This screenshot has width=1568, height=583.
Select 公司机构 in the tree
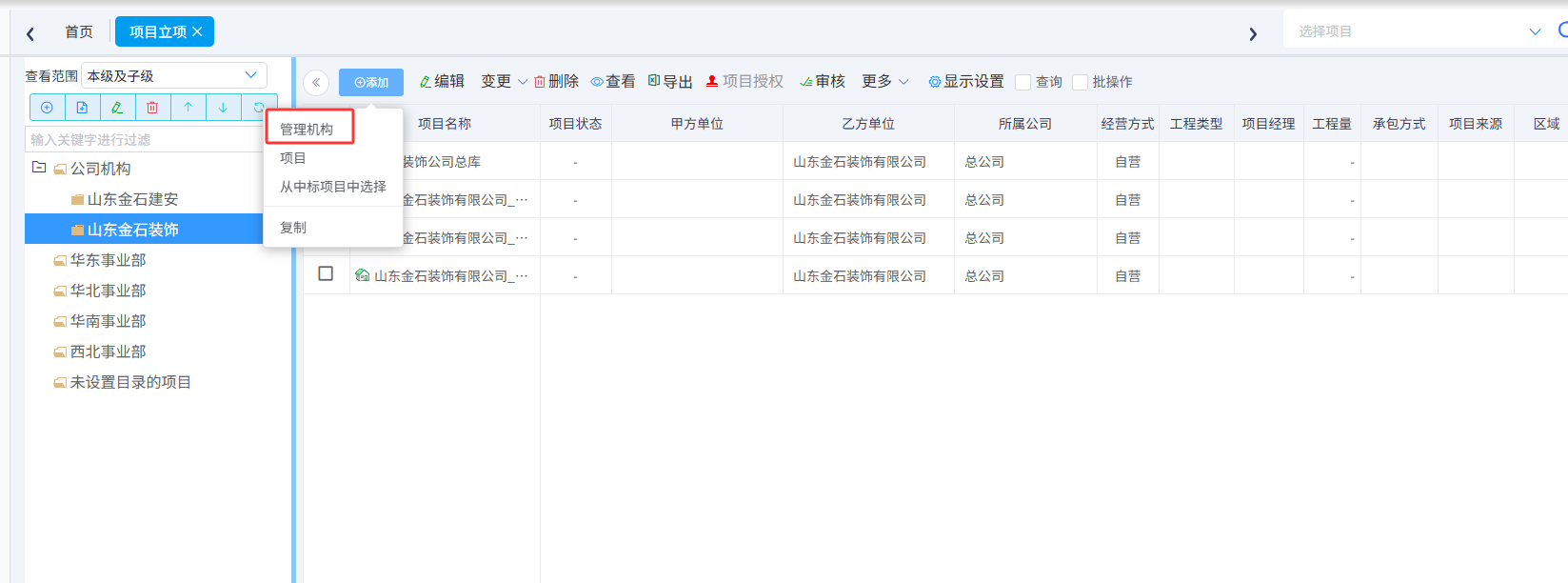(100, 169)
